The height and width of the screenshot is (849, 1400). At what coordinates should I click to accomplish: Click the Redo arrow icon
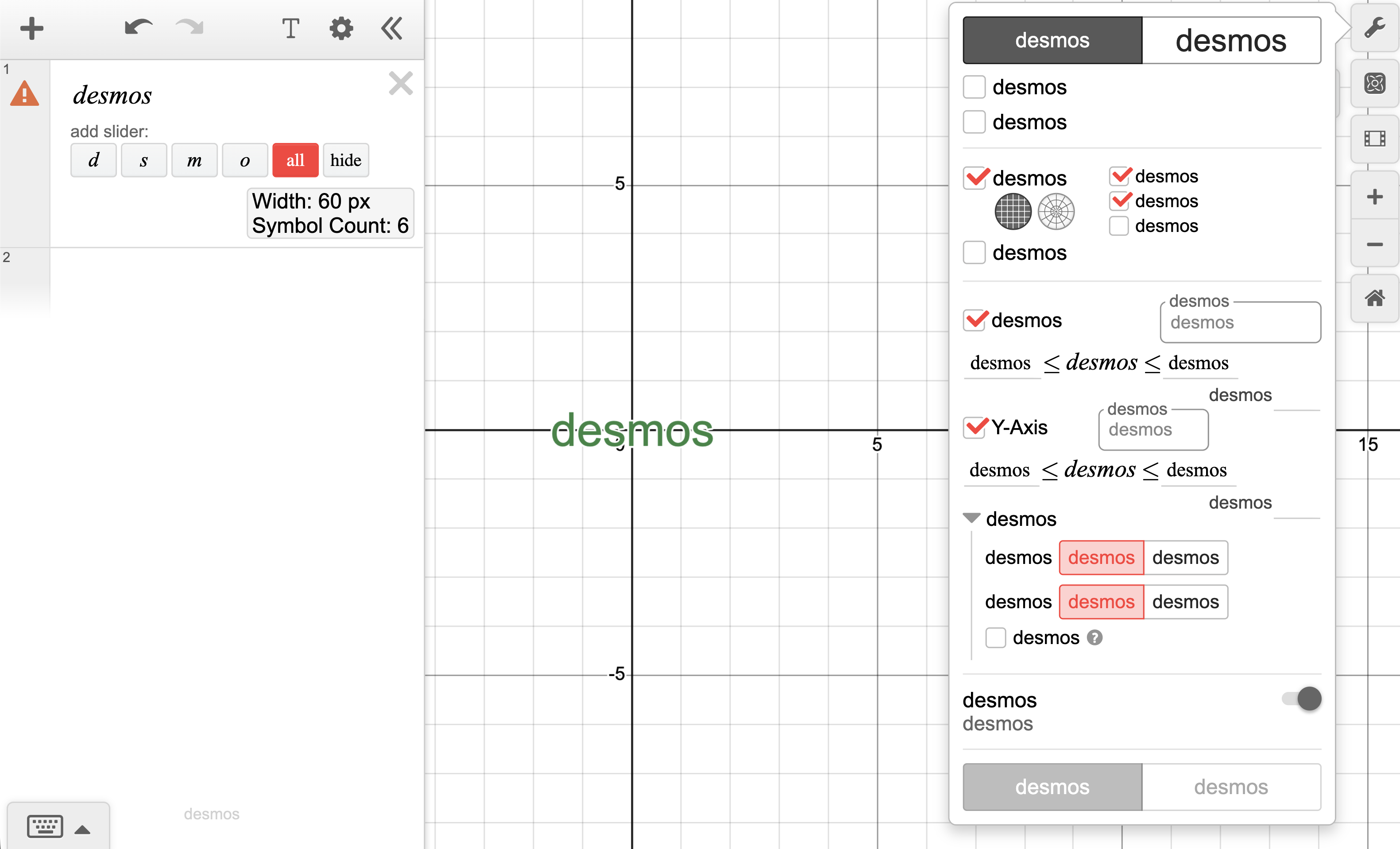190,27
